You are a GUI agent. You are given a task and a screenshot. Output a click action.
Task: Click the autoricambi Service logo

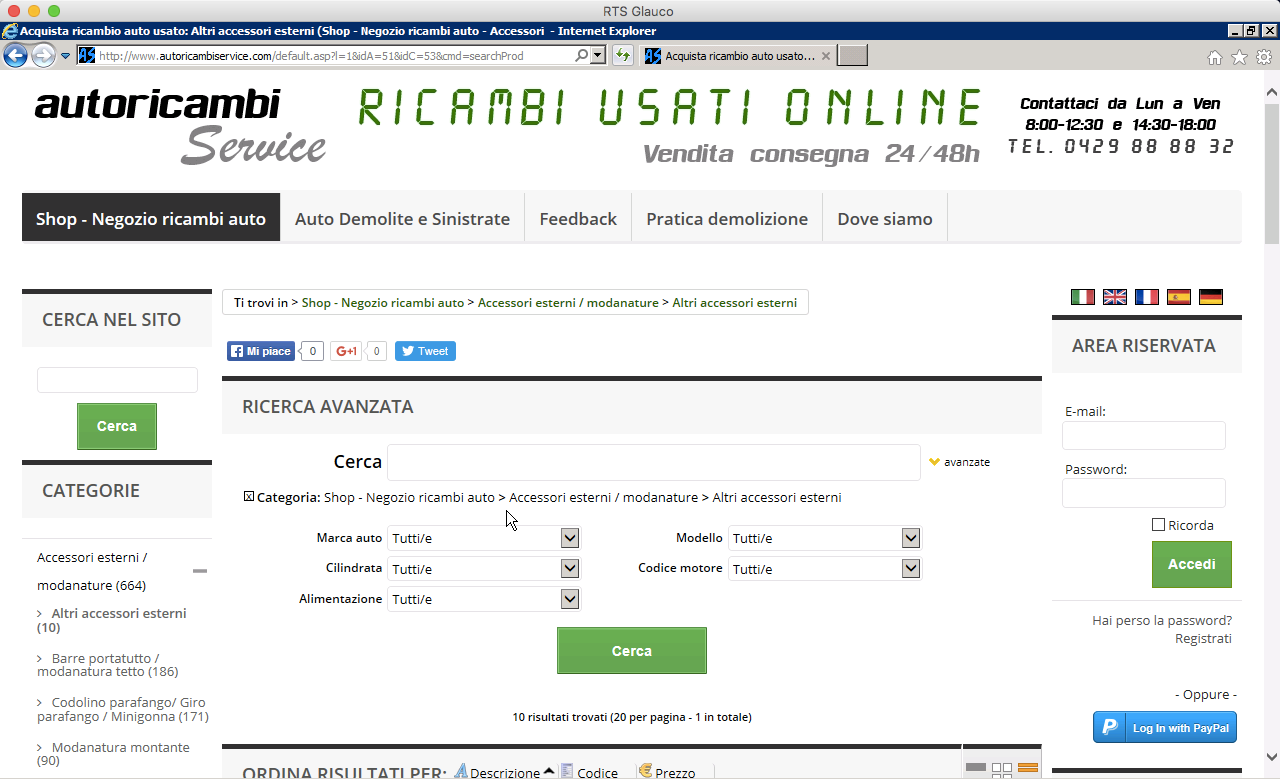pos(180,126)
